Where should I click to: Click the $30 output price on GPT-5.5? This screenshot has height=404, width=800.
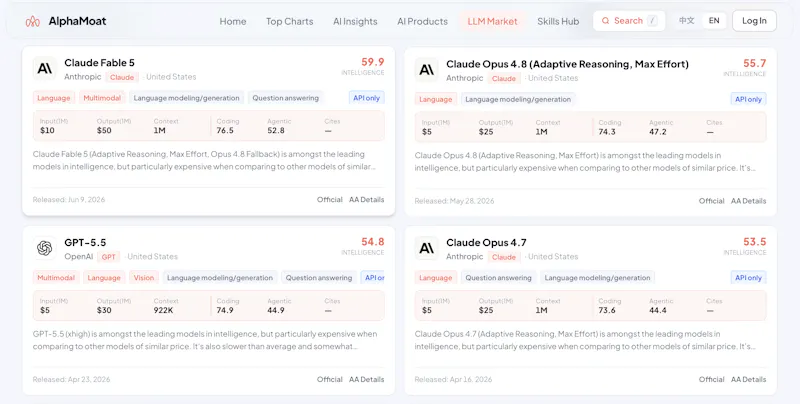pyautogui.click(x=104, y=310)
